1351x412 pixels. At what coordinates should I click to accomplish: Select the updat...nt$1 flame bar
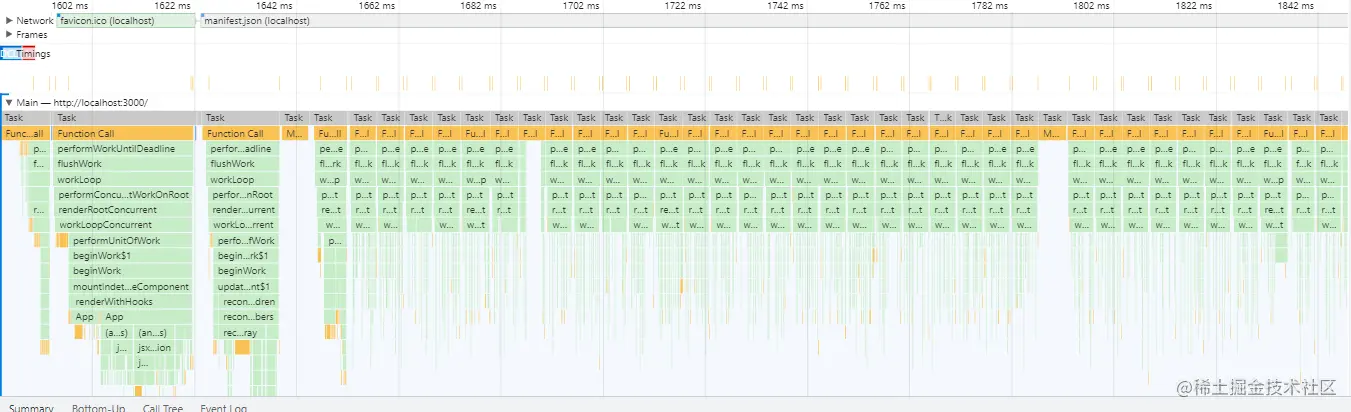245,287
